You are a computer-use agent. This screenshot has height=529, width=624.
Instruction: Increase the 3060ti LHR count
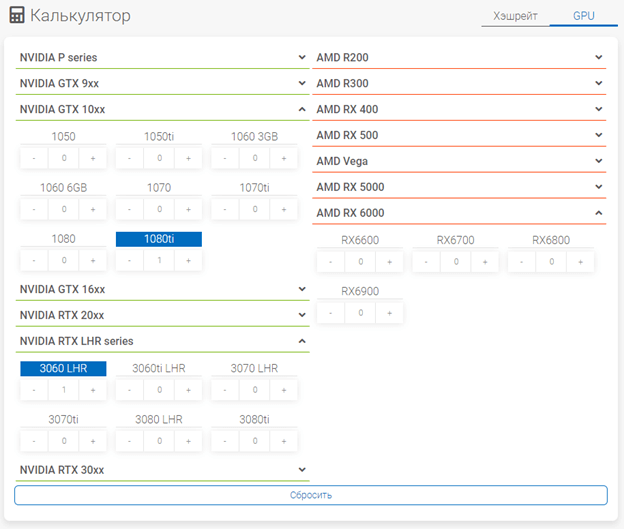188,390
